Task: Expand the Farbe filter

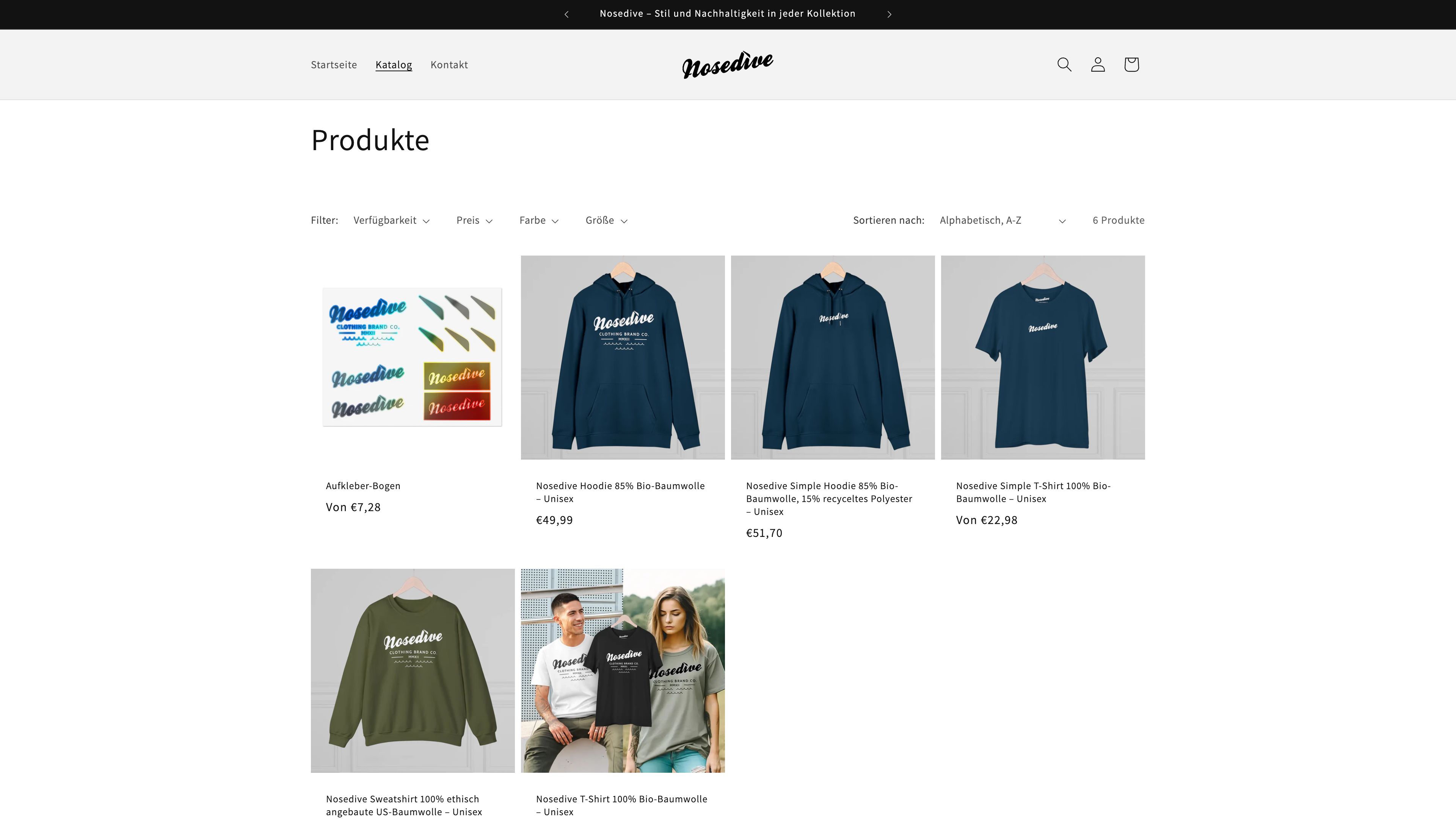Action: (x=539, y=220)
